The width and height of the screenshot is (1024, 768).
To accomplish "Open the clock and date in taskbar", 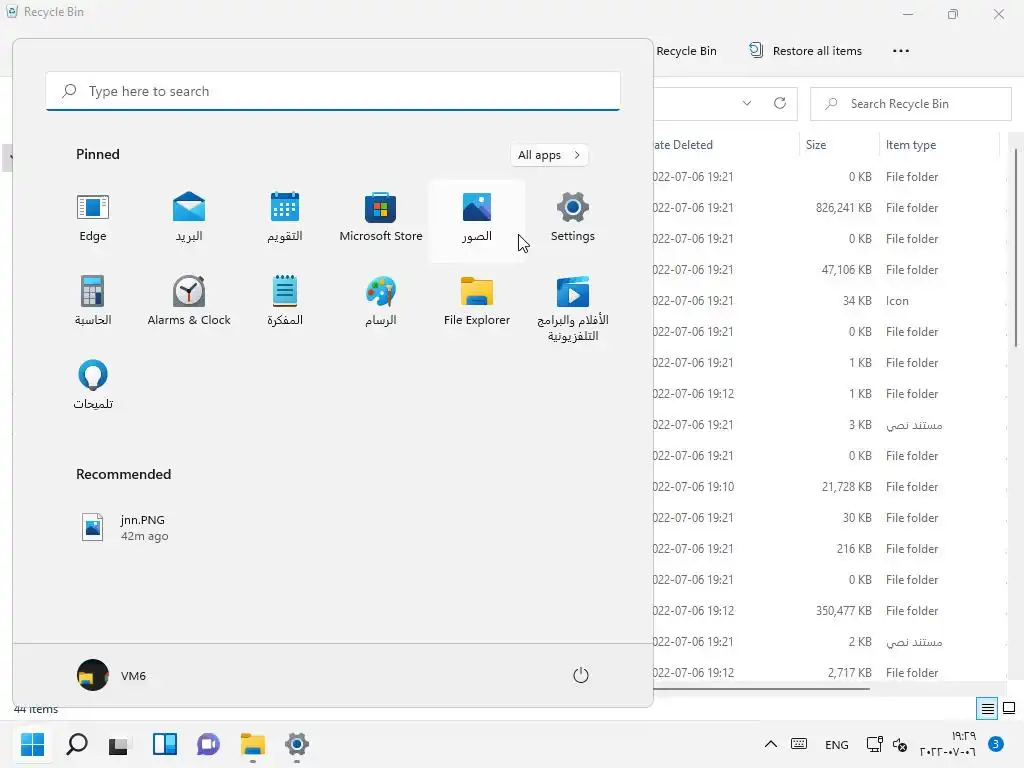I will pyautogui.click(x=948, y=744).
